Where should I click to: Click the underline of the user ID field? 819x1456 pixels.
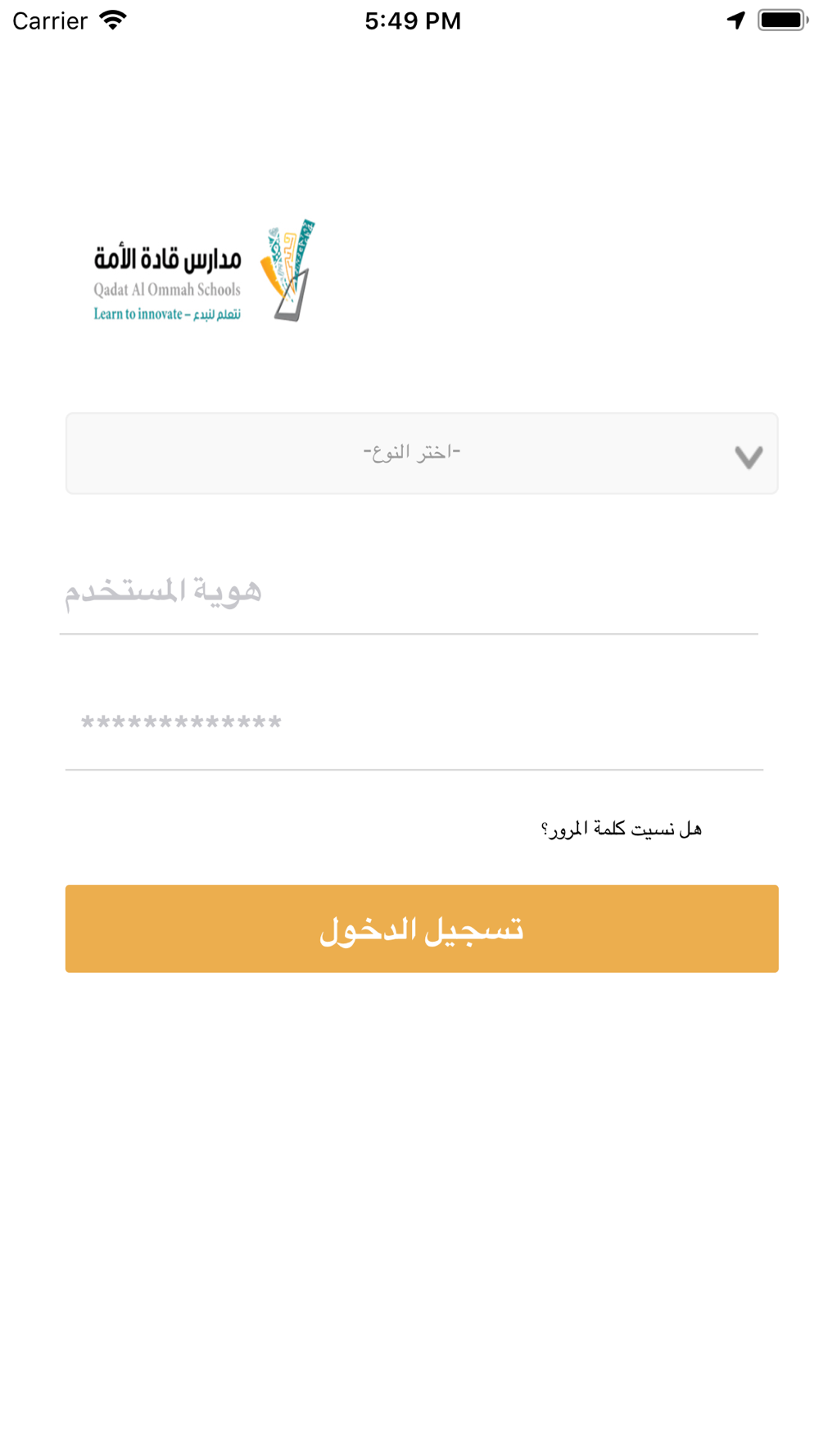tap(409, 633)
